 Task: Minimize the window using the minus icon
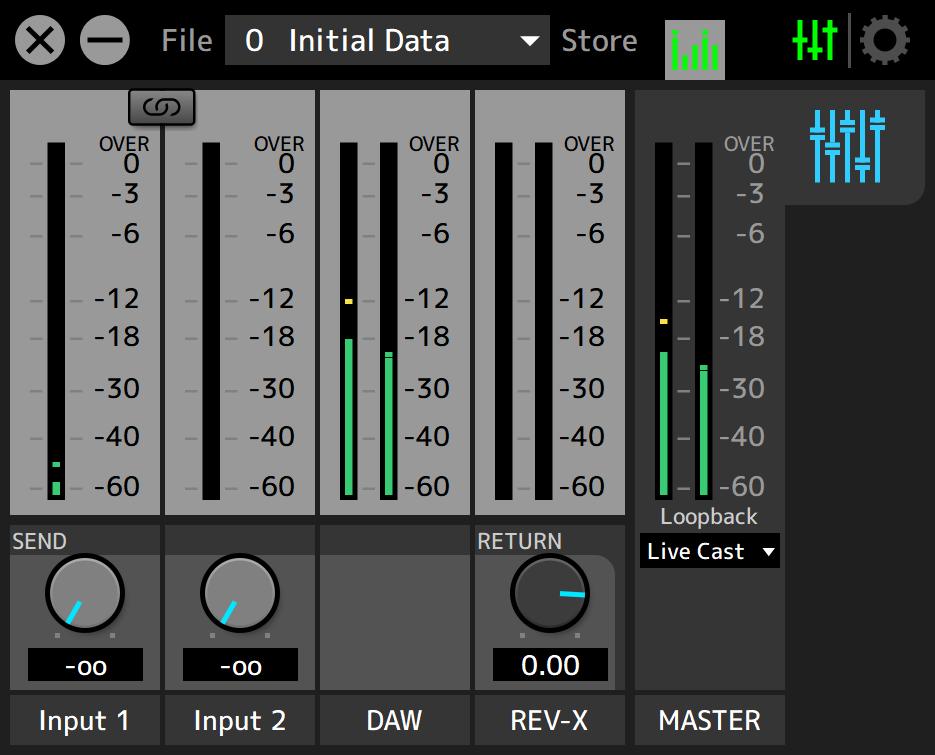pos(105,41)
